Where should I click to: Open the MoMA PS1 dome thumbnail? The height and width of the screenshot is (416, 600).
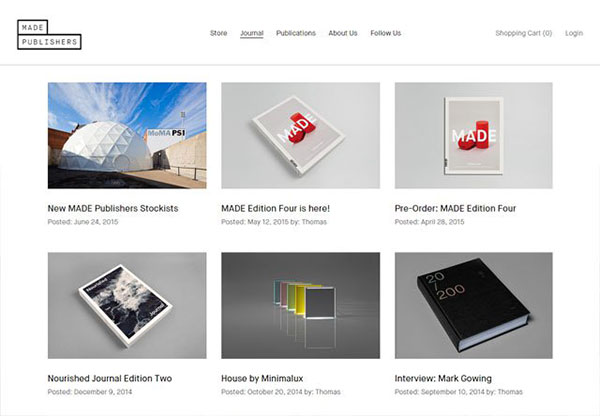tap(127, 135)
